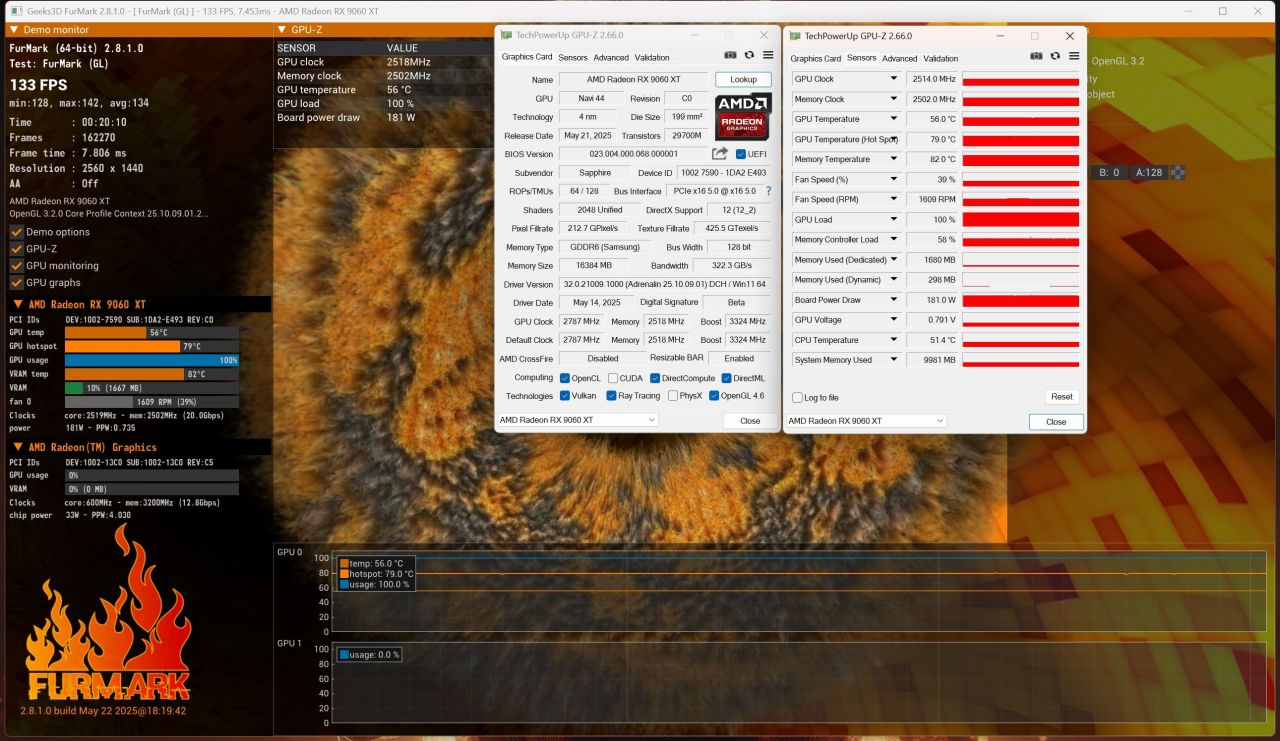Viewport: 1280px width, 741px height.
Task: Open the CPU Temperature sensor dropdown
Action: tap(894, 340)
